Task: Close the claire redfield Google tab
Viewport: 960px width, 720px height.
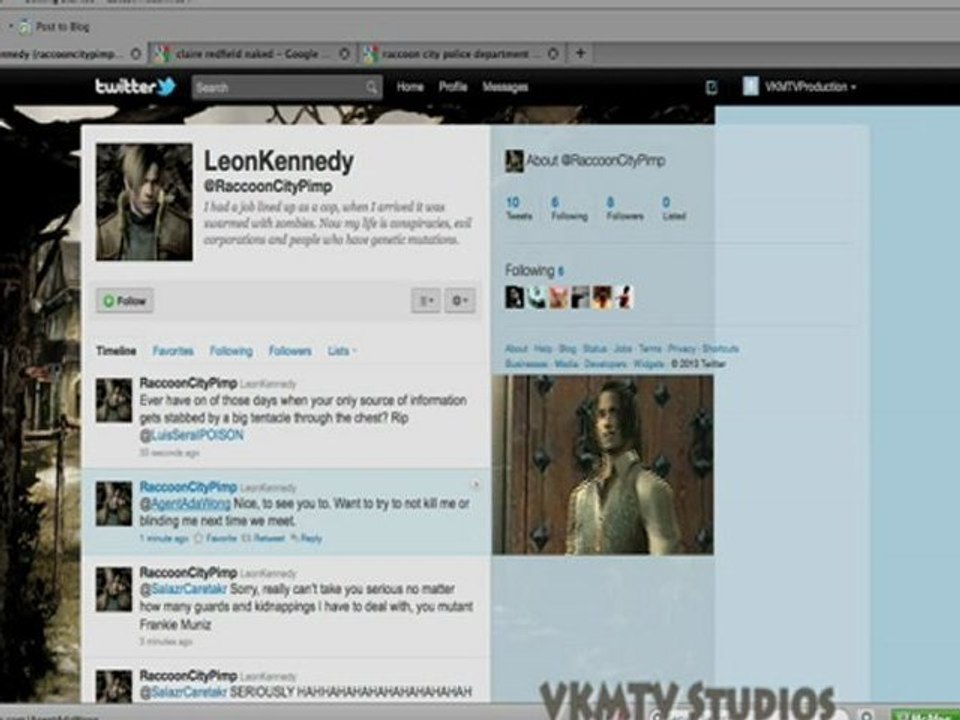Action: point(344,54)
